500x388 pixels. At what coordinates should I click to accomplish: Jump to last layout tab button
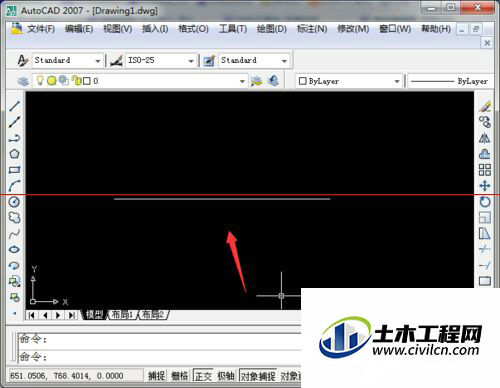(72, 315)
